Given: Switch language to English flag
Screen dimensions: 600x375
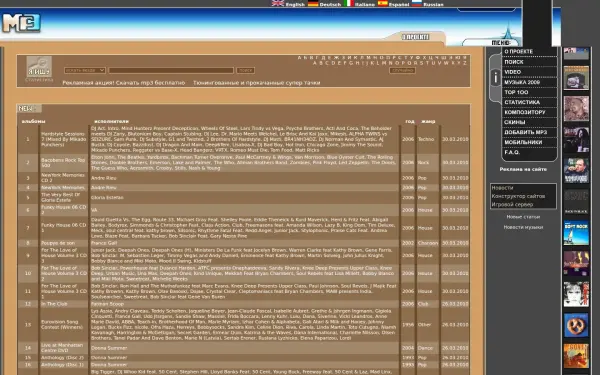Looking at the screenshot, I should tap(278, 3).
